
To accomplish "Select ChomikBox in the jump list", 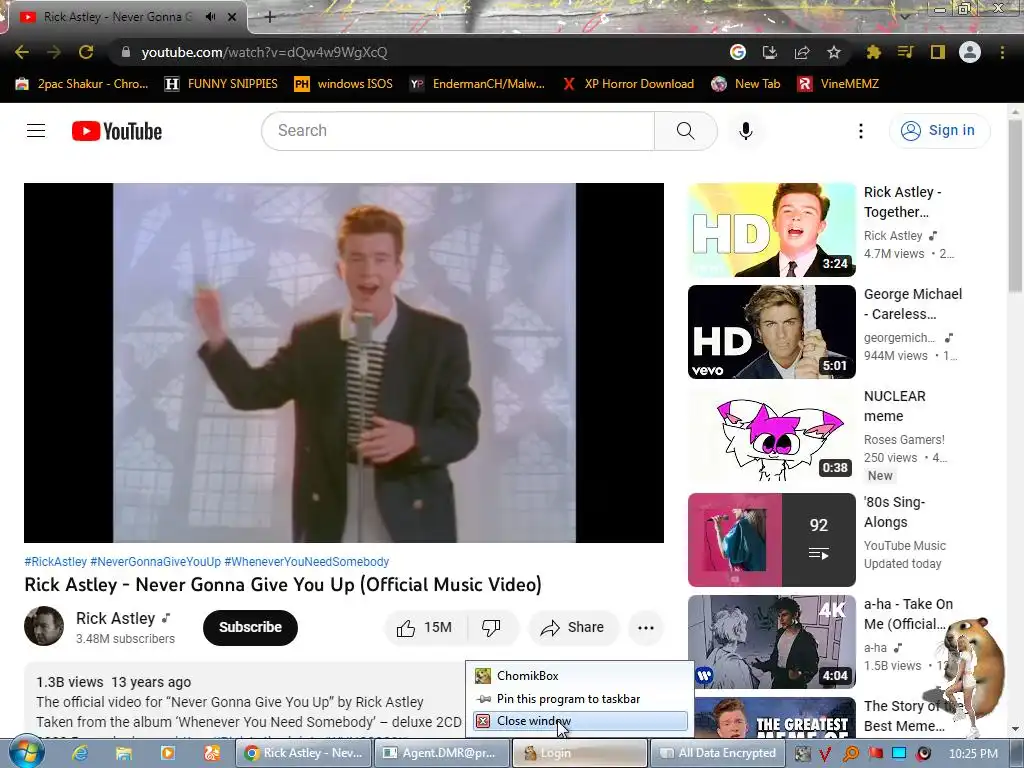I will pyautogui.click(x=581, y=676).
